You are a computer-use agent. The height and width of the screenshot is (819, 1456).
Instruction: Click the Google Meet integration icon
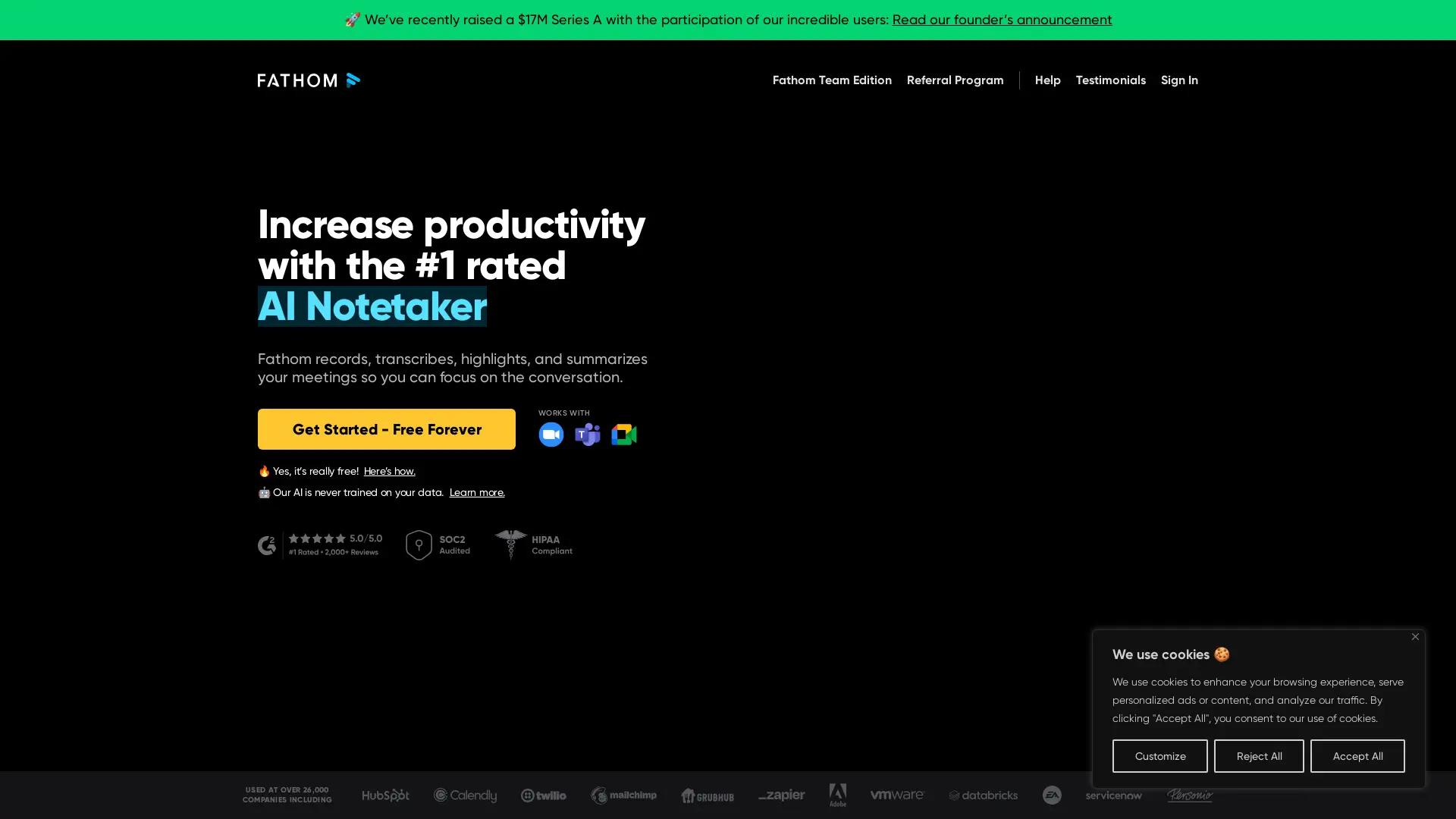(x=623, y=434)
